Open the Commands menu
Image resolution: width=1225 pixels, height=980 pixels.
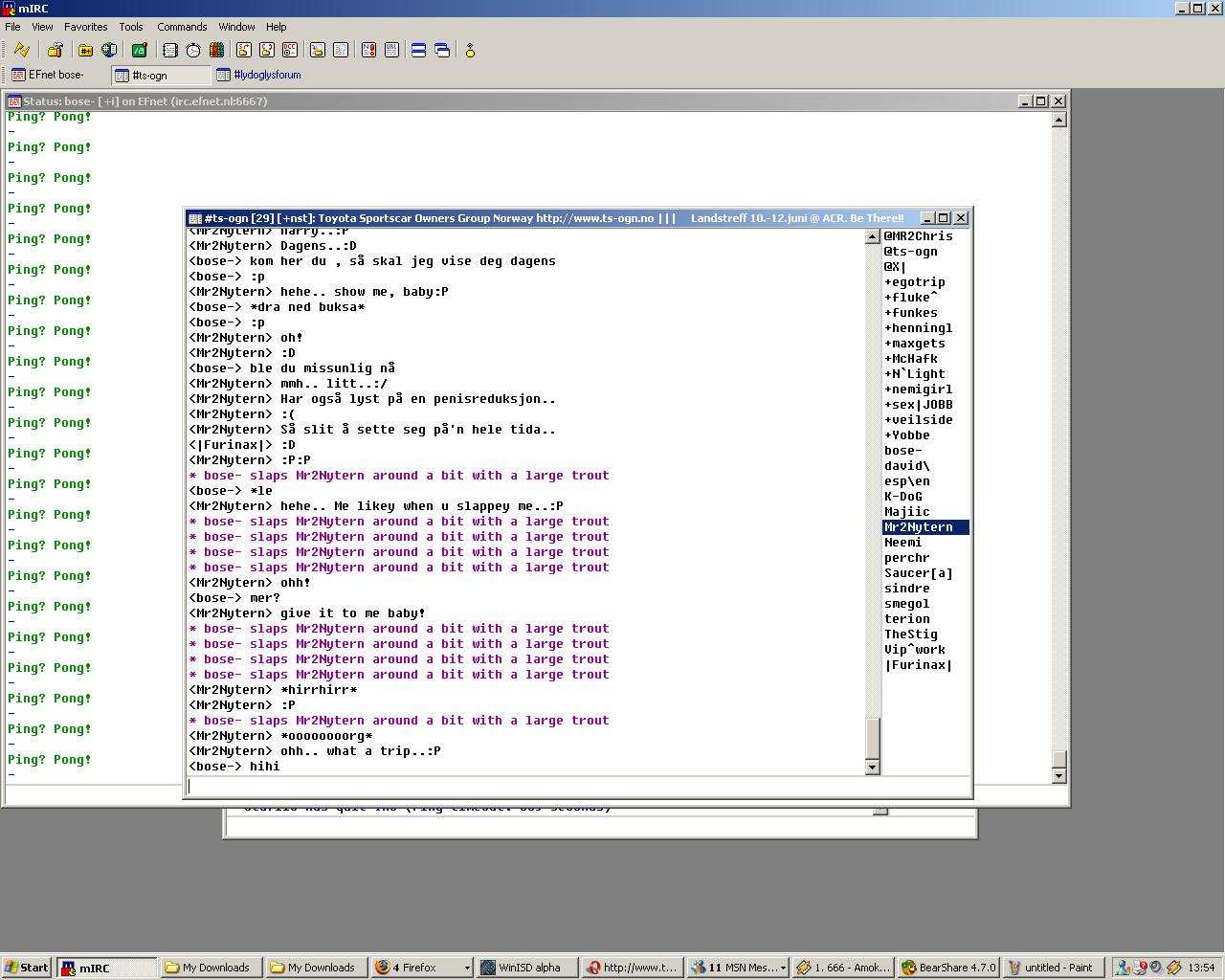[x=182, y=27]
